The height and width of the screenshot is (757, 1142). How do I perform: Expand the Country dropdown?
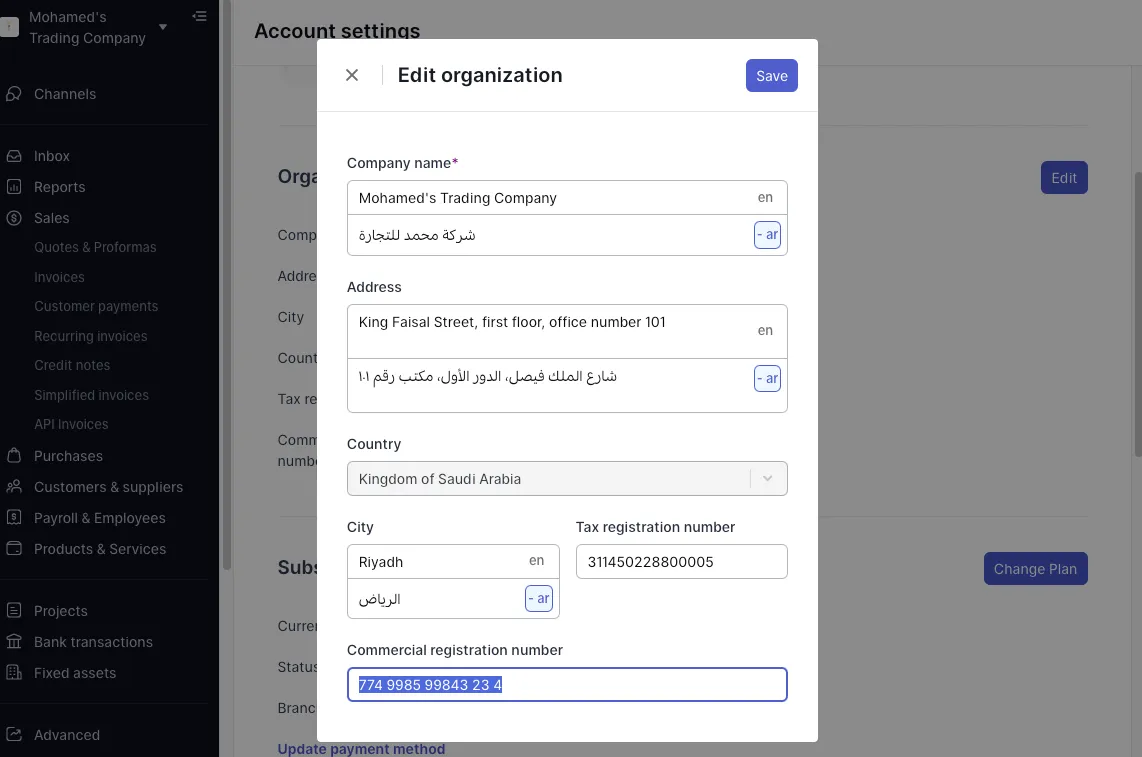click(x=768, y=478)
